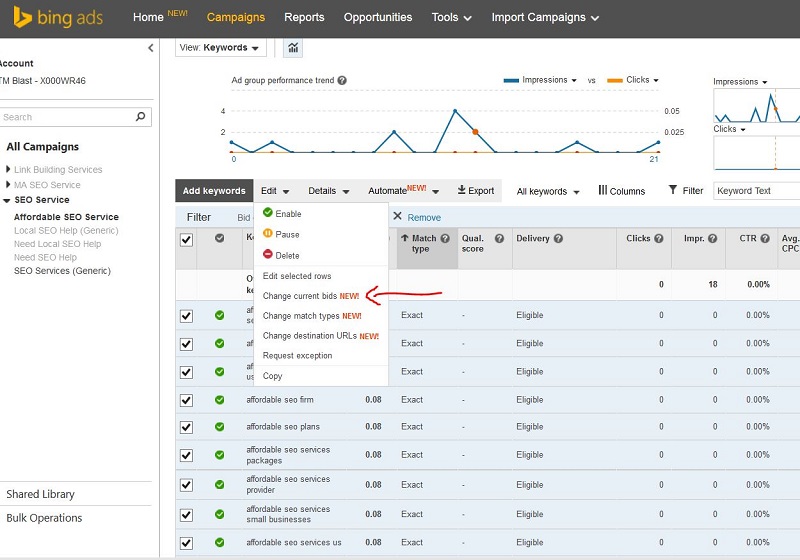800x560 pixels.
Task: Open the Impressions metric dropdown in the chart legend
Action: pos(549,80)
